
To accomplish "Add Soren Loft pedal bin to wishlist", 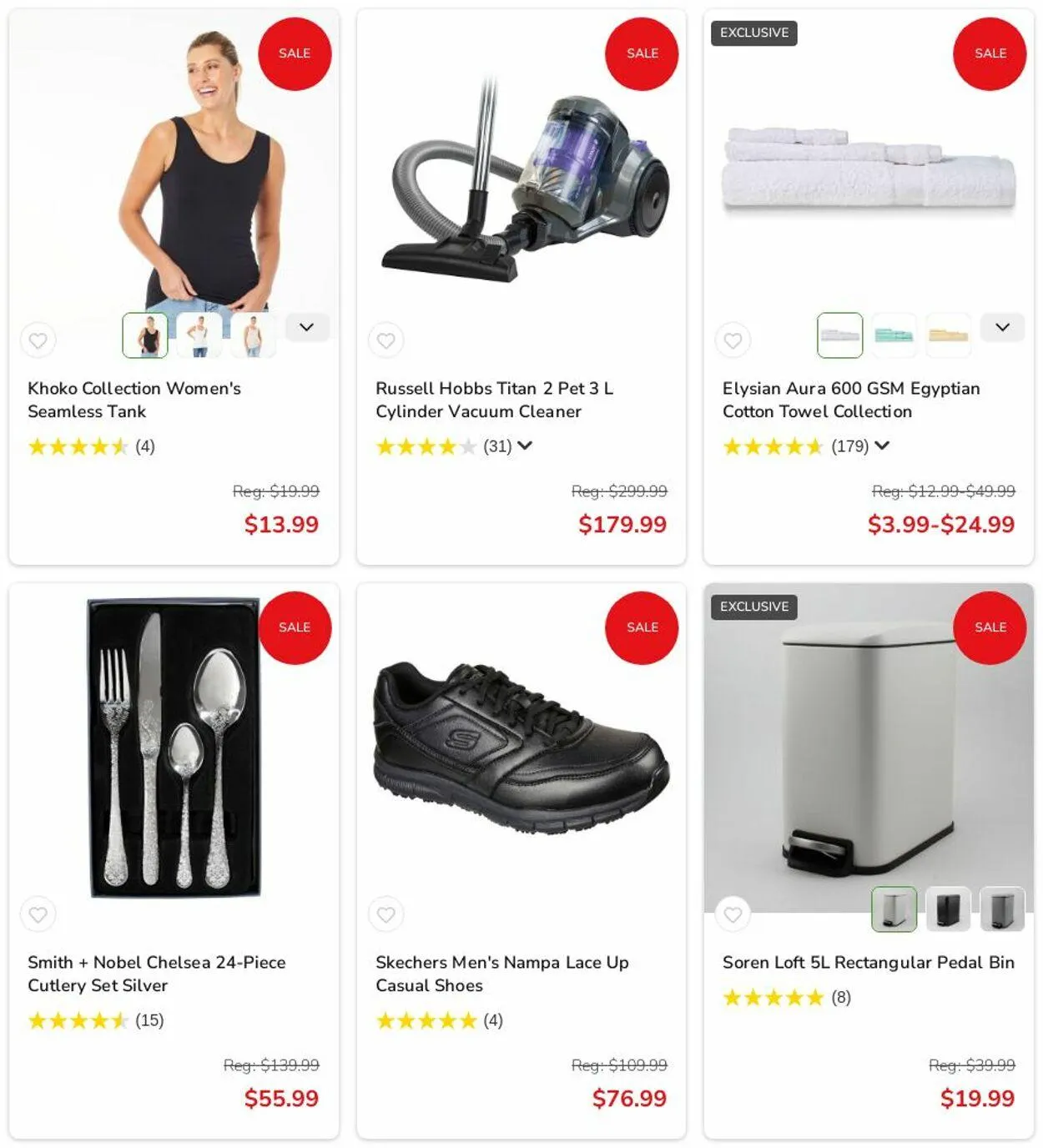I will (733, 914).
